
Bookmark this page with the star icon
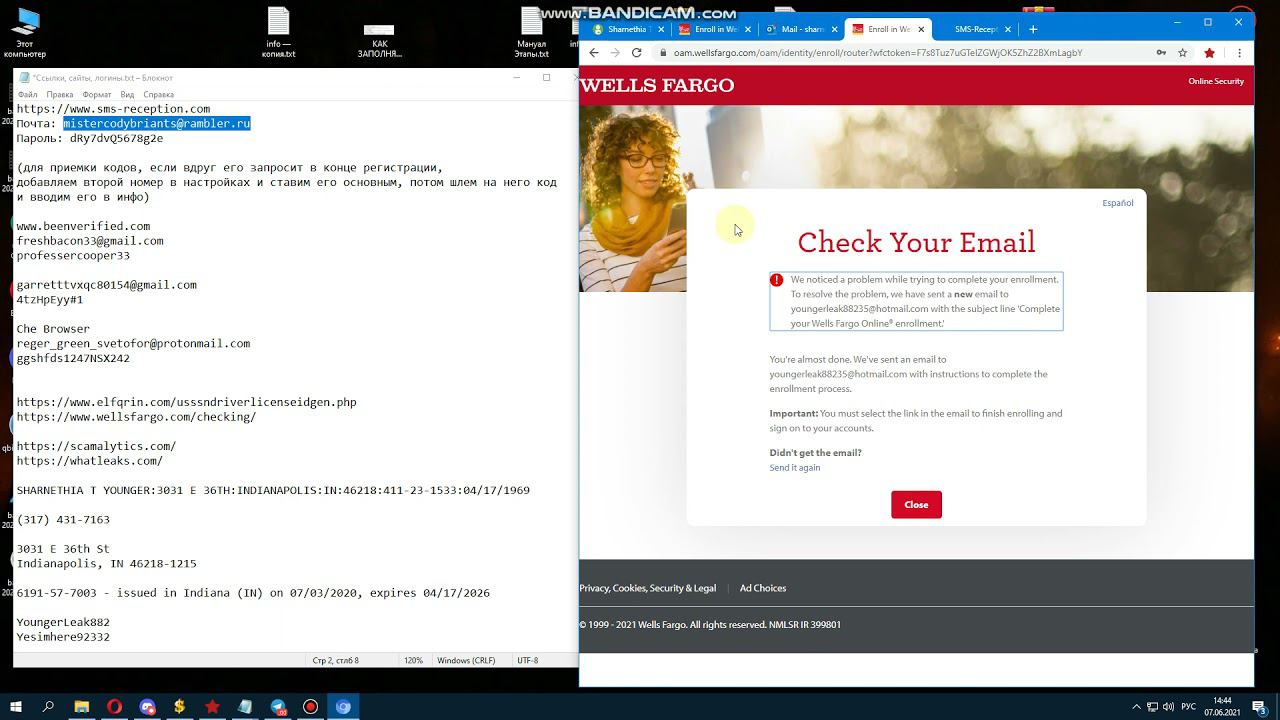point(1183,53)
